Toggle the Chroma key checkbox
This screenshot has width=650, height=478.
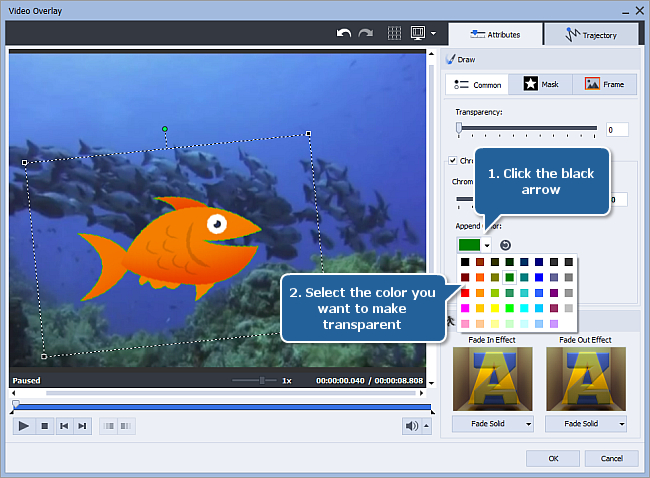(x=453, y=160)
